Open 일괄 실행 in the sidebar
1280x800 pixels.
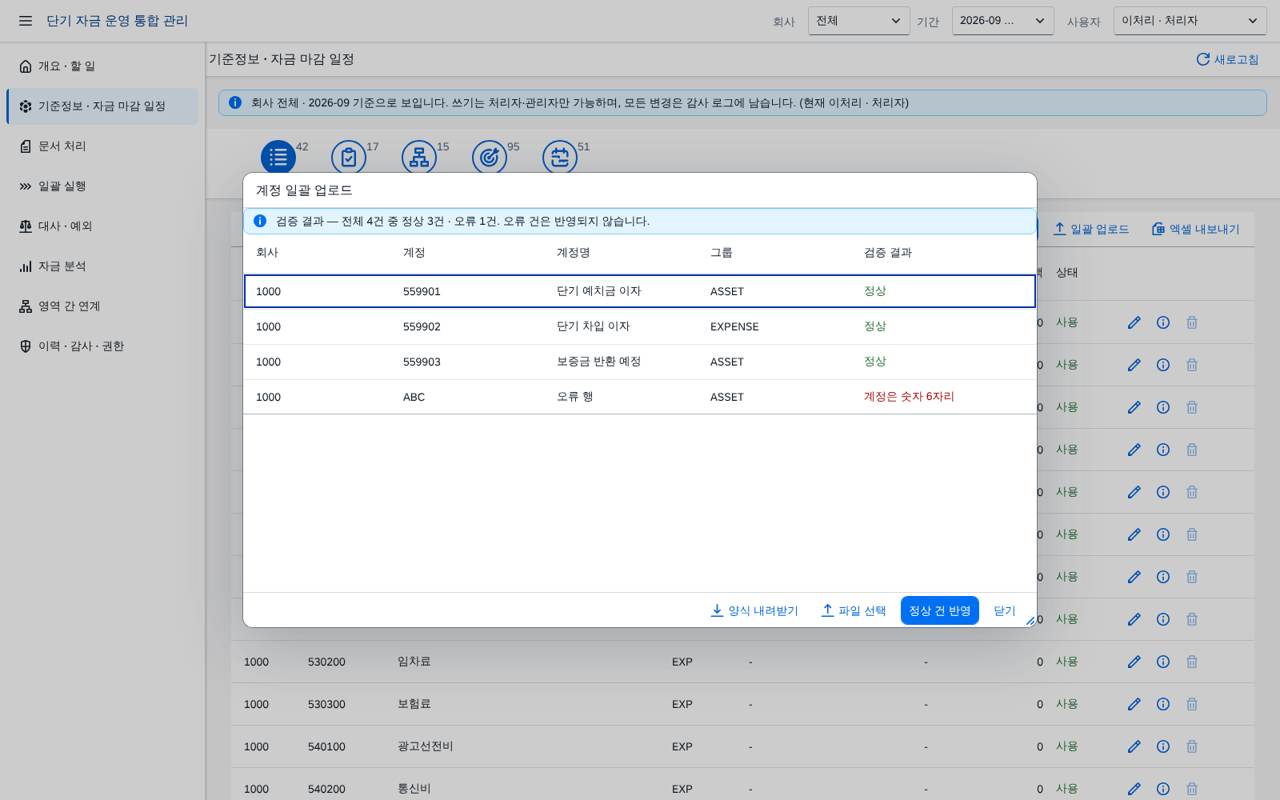(102, 186)
